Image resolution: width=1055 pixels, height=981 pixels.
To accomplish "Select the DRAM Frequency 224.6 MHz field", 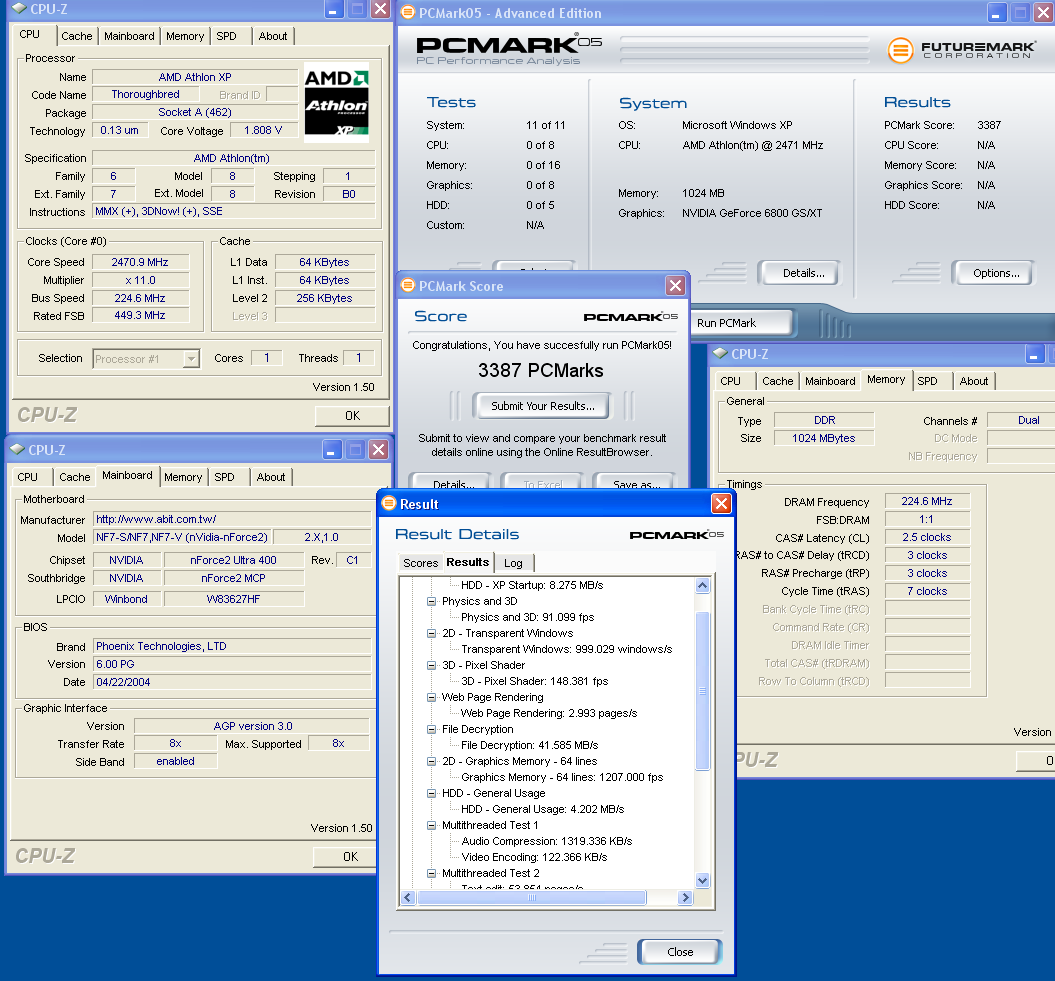I will pos(927,501).
